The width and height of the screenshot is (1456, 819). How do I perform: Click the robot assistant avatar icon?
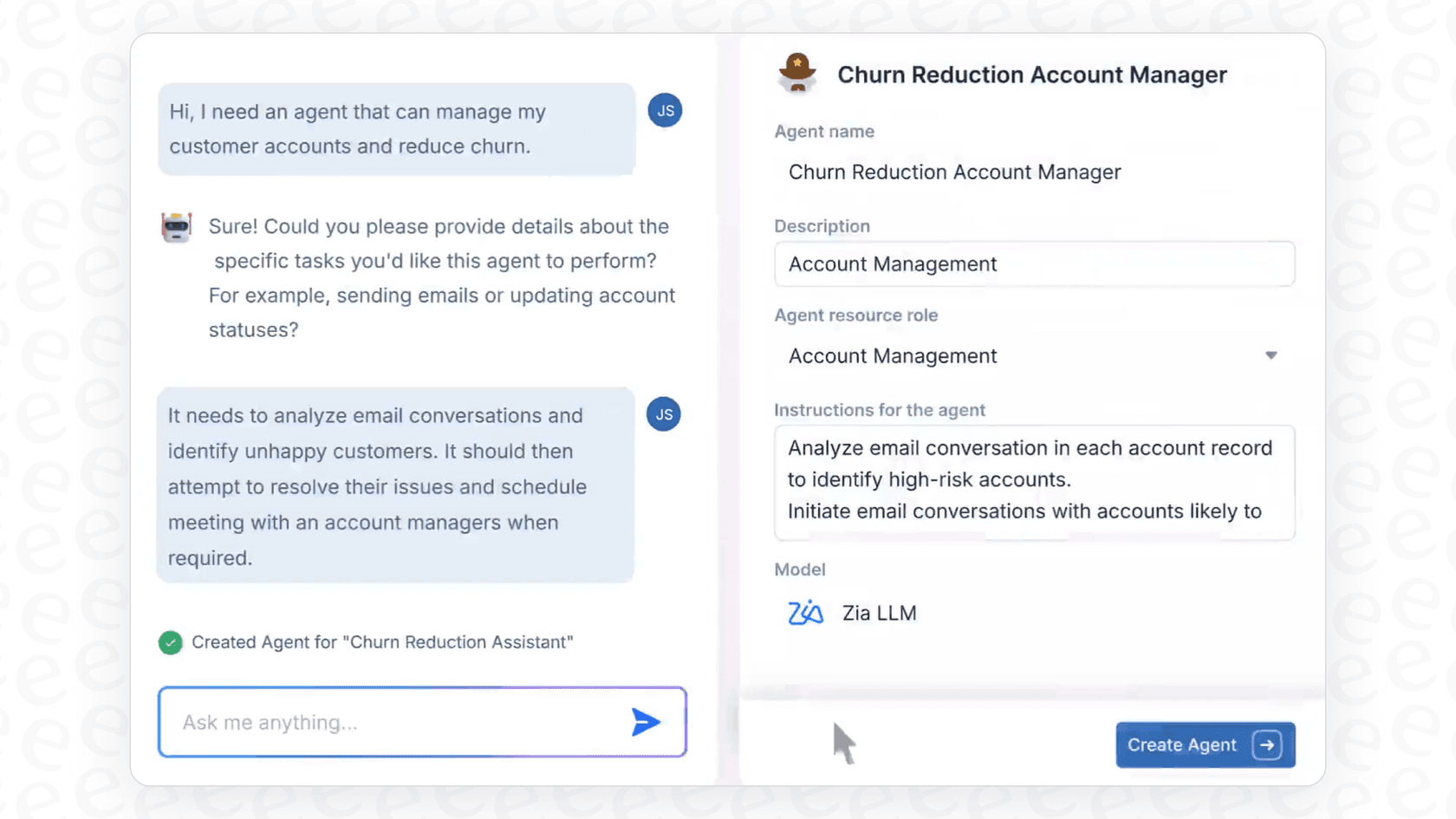(x=177, y=226)
